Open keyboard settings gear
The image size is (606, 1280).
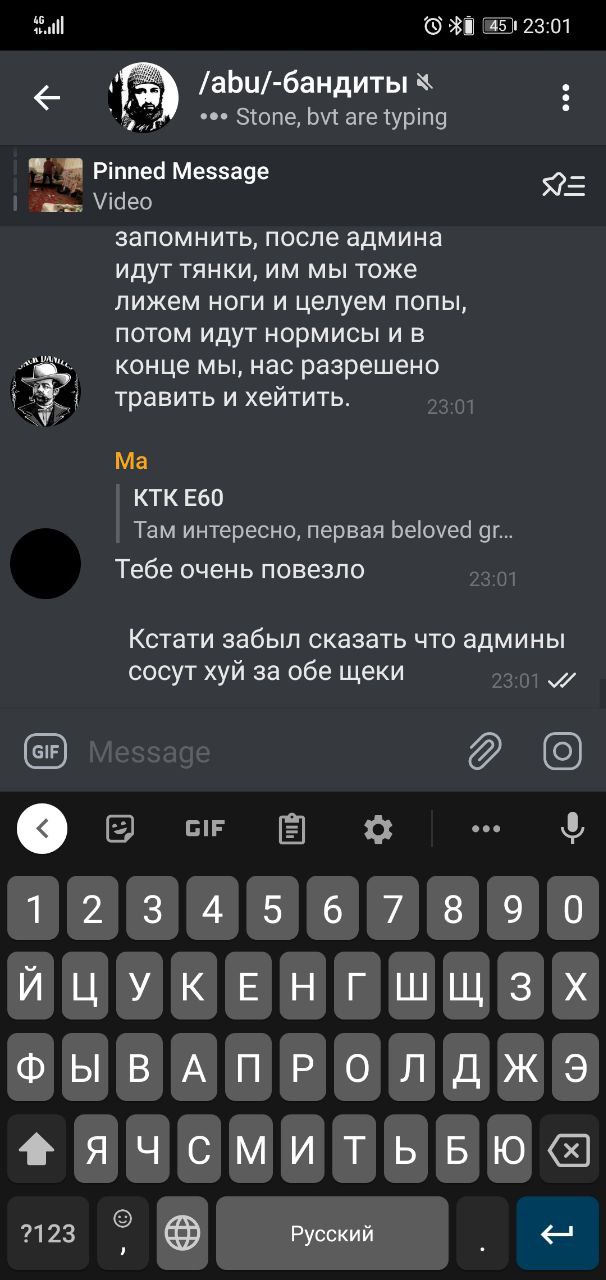(x=378, y=828)
